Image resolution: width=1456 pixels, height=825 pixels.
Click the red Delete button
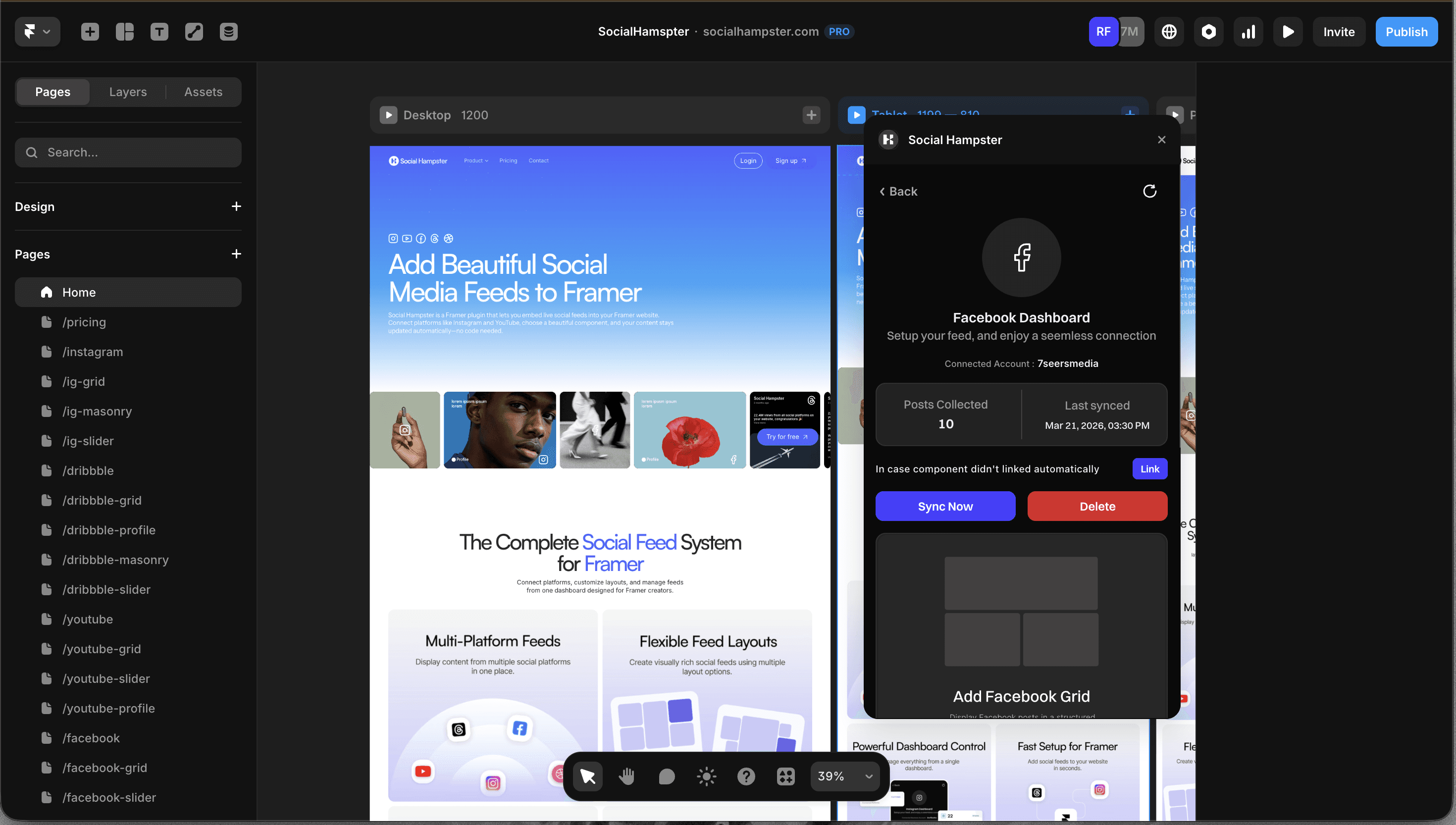pos(1097,506)
